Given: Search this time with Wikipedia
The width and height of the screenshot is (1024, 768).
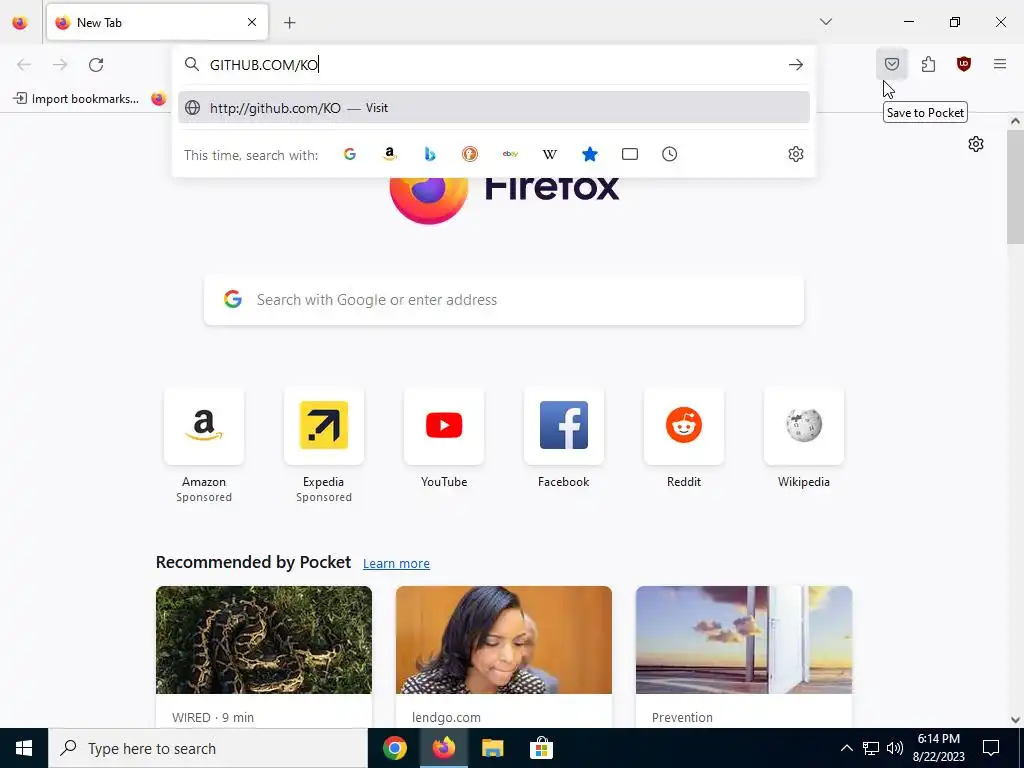Looking at the screenshot, I should click(550, 154).
